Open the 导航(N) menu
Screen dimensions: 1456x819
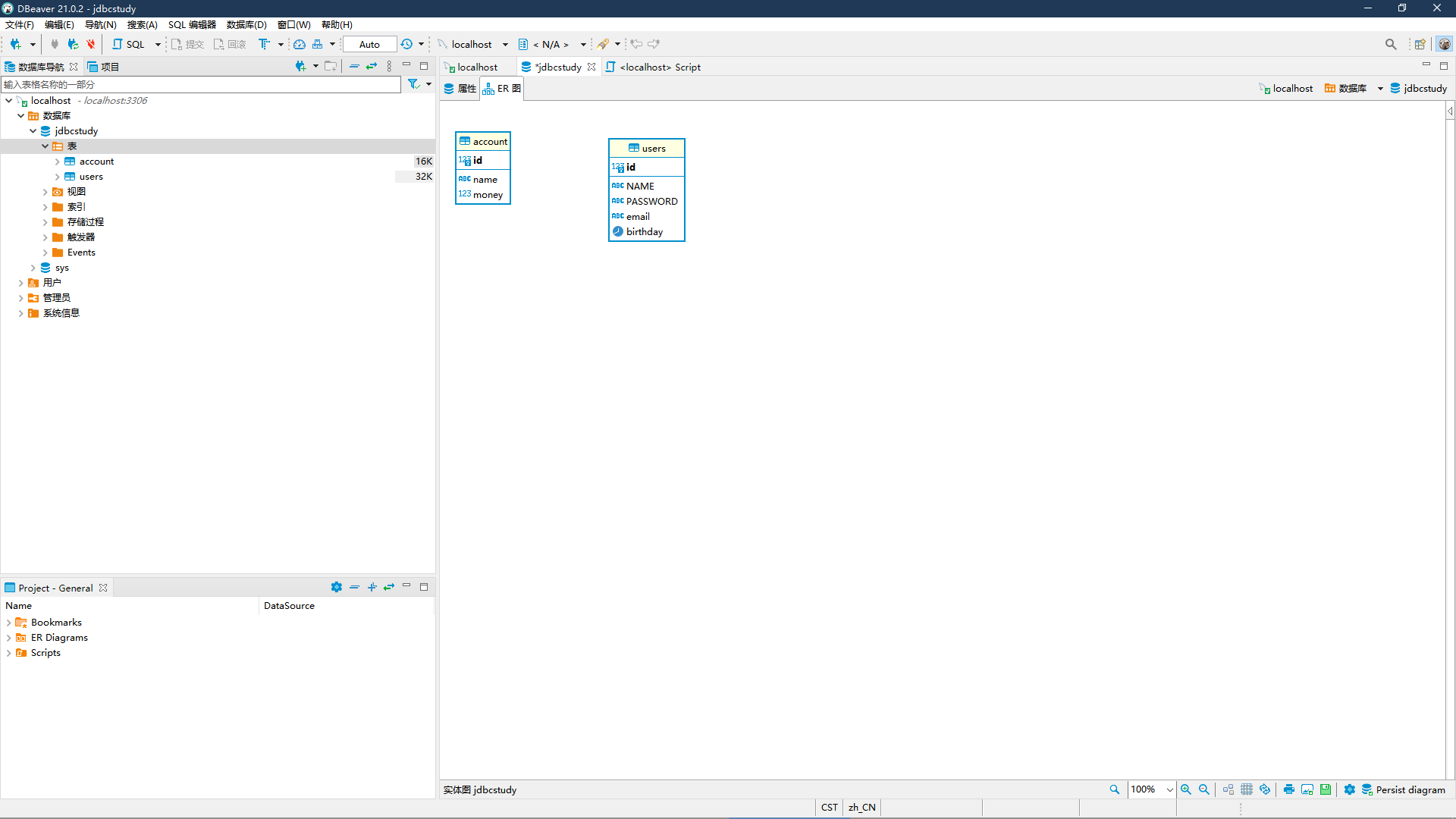[x=100, y=24]
